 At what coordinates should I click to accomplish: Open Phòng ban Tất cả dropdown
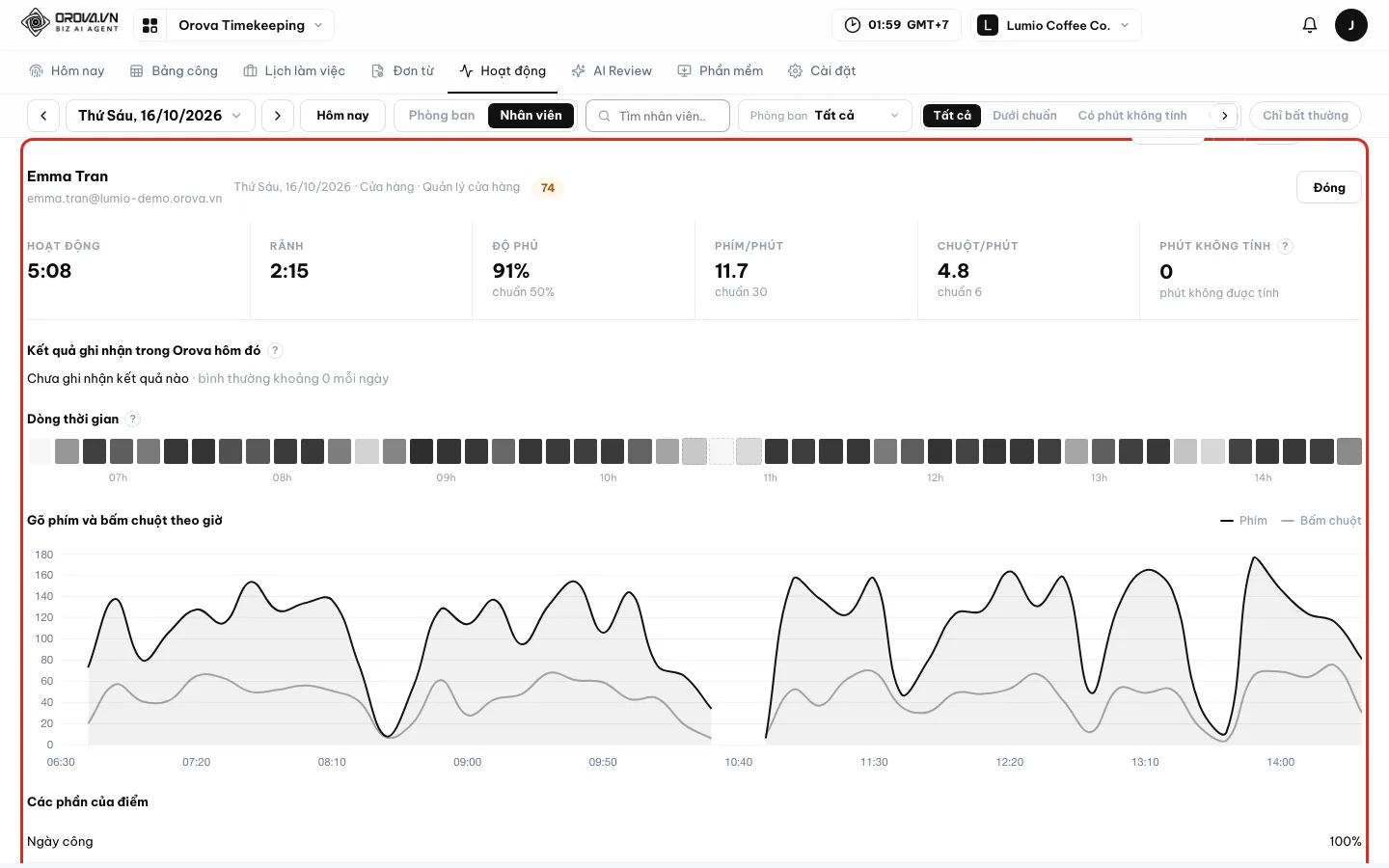[825, 116]
